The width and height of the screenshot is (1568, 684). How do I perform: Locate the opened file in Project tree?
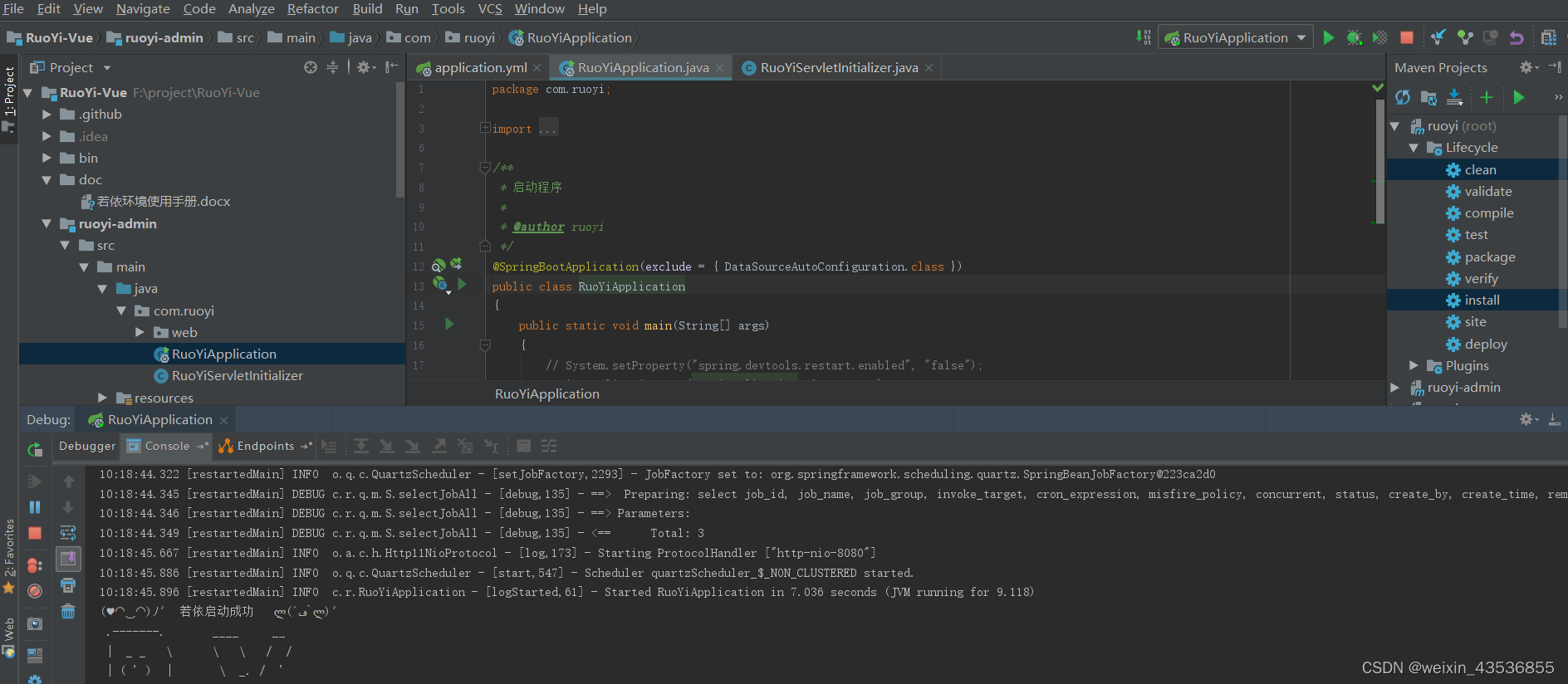click(311, 67)
